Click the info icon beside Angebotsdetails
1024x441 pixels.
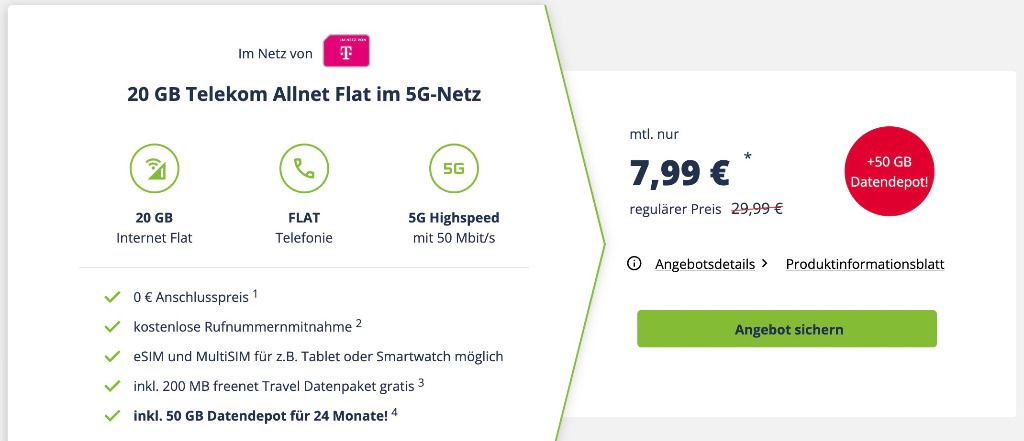633,264
